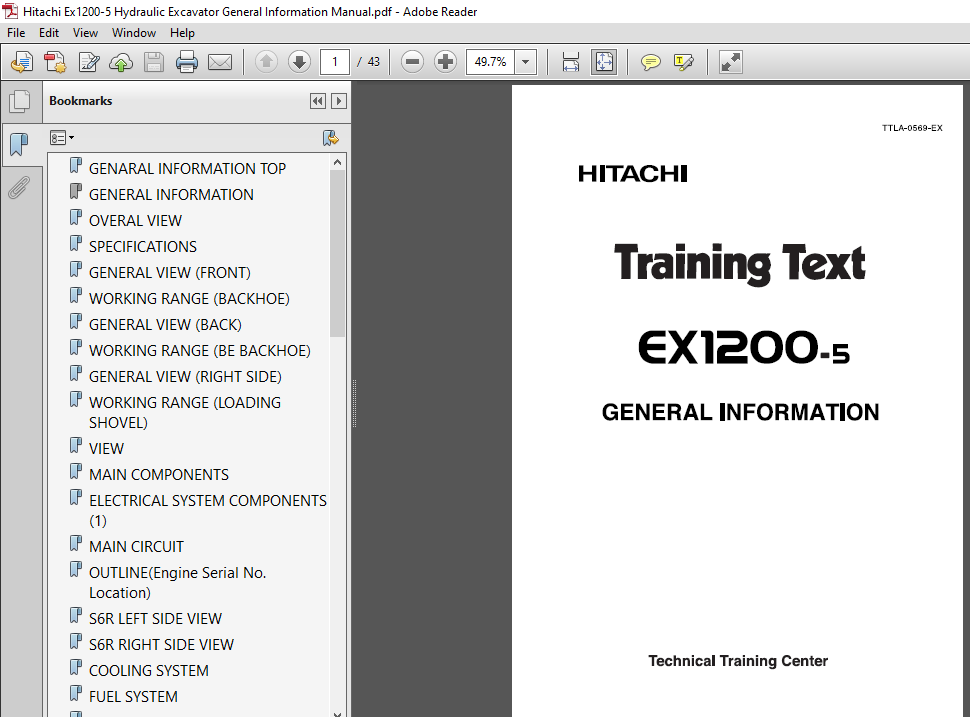Go to next page with down arrow
This screenshot has width=970, height=717.
pos(299,62)
